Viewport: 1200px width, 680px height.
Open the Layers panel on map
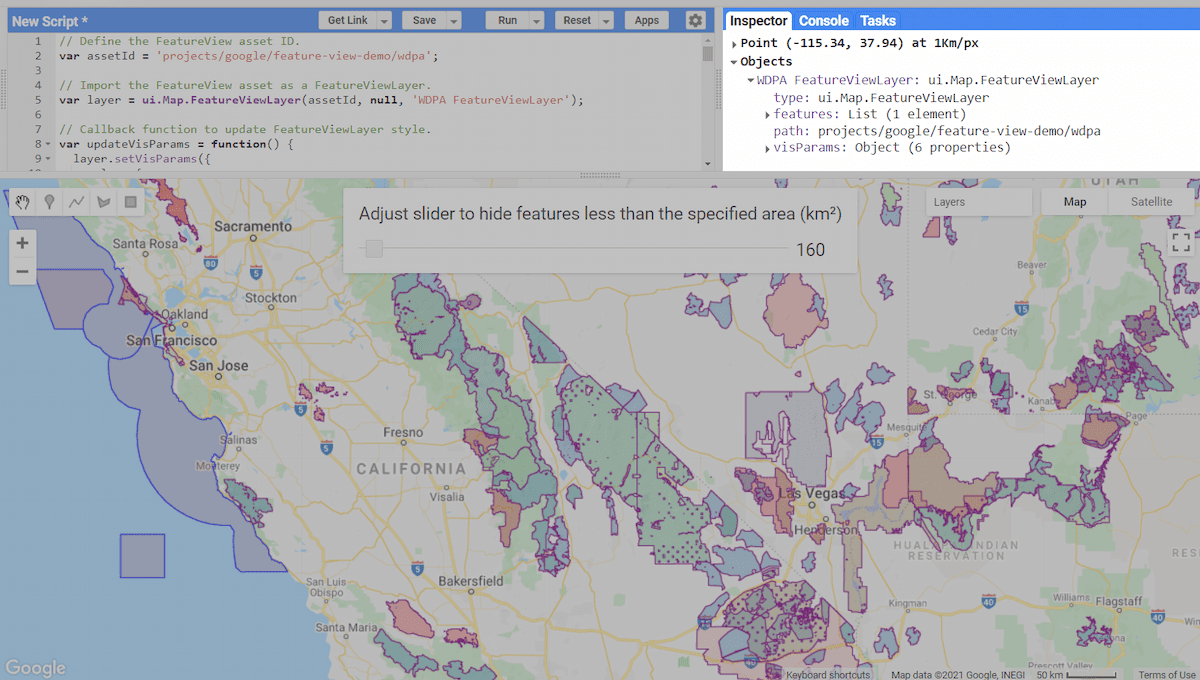coord(978,202)
